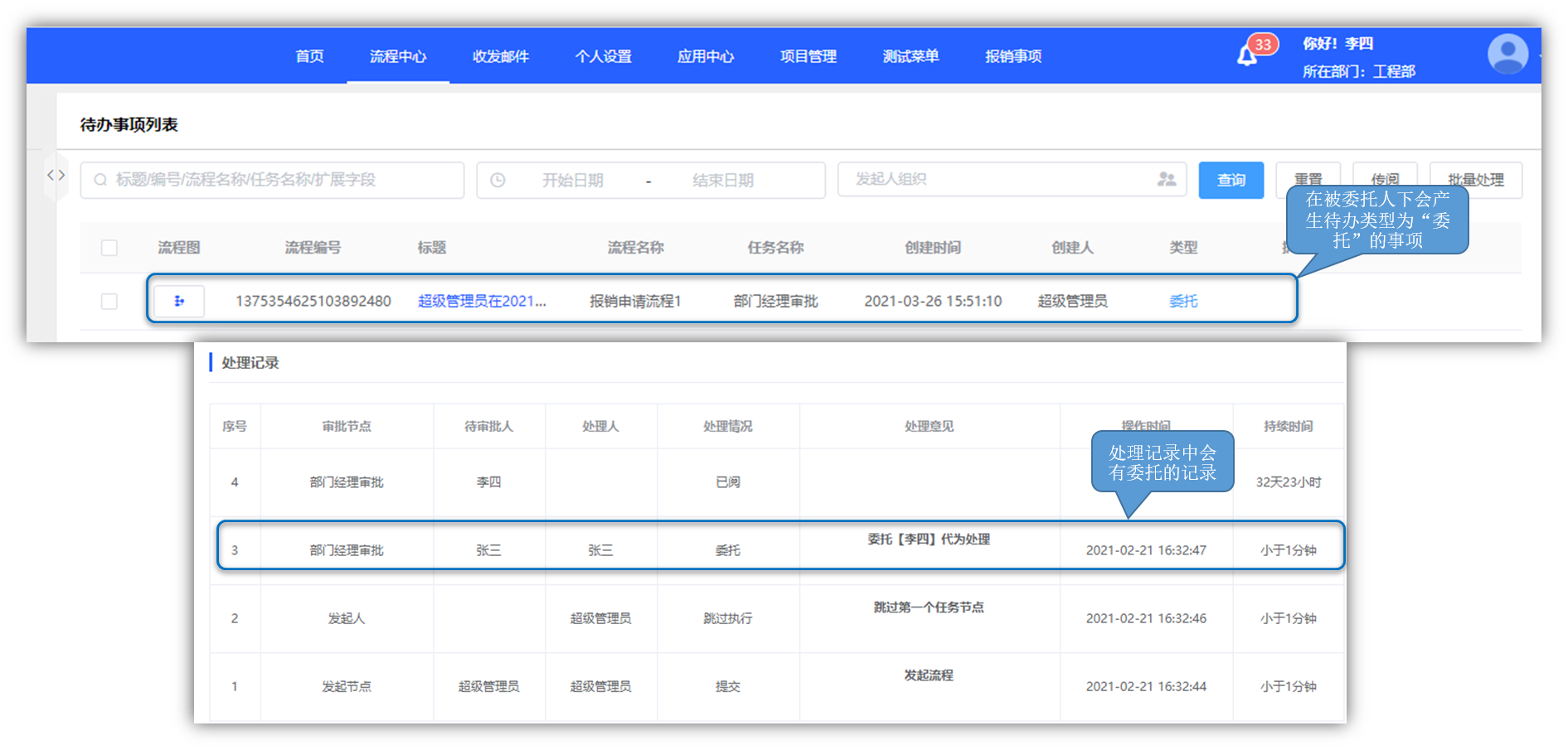Viewport: 1568px width, 750px height.
Task: Click the sidebar collapse arrows icon
Action: pos(56,175)
